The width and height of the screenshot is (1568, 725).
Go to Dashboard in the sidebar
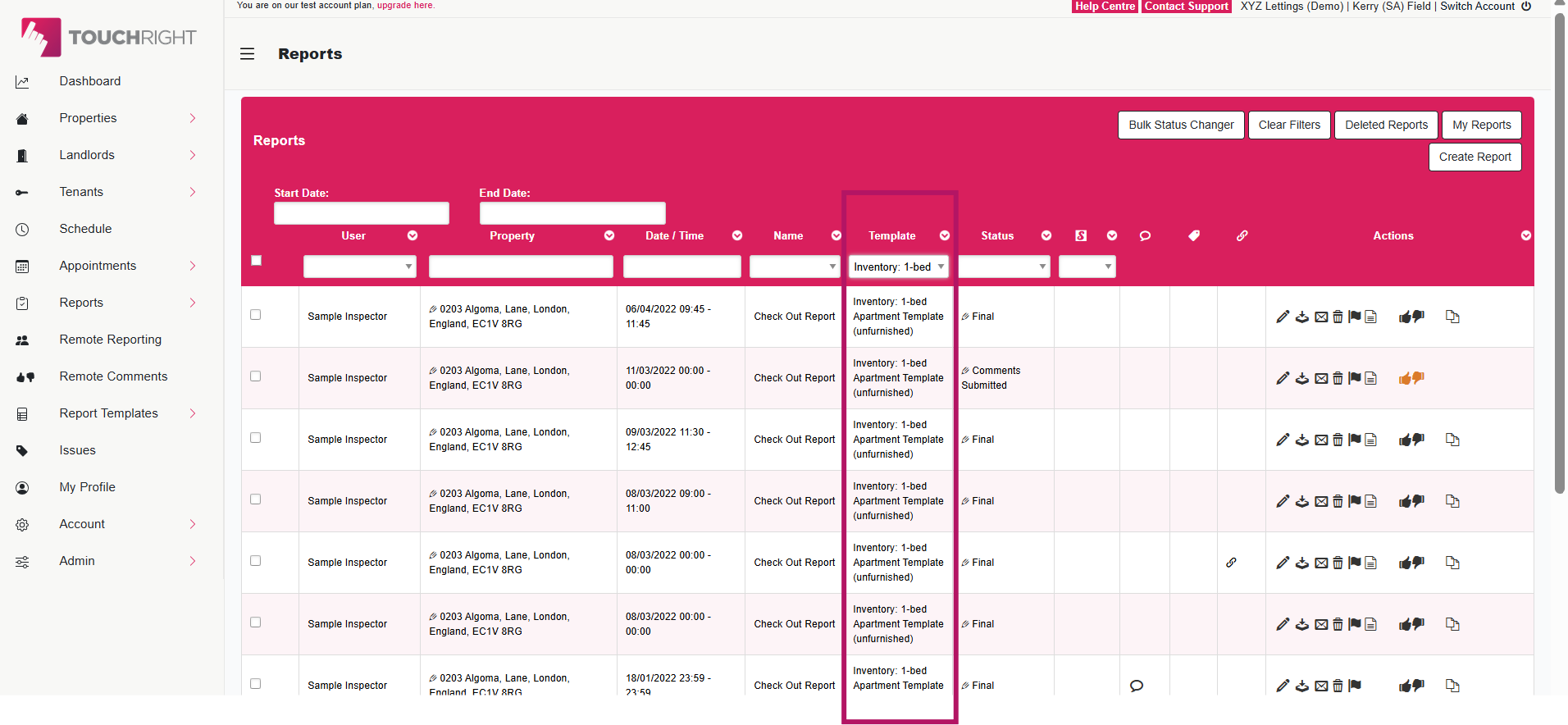tap(89, 81)
